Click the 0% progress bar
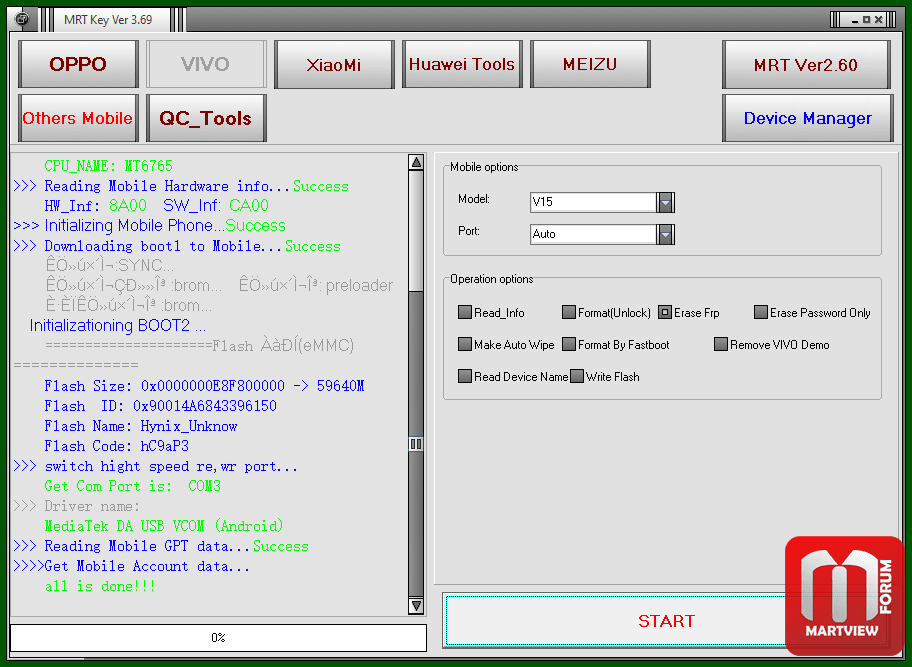The height and width of the screenshot is (667, 912). (218, 637)
